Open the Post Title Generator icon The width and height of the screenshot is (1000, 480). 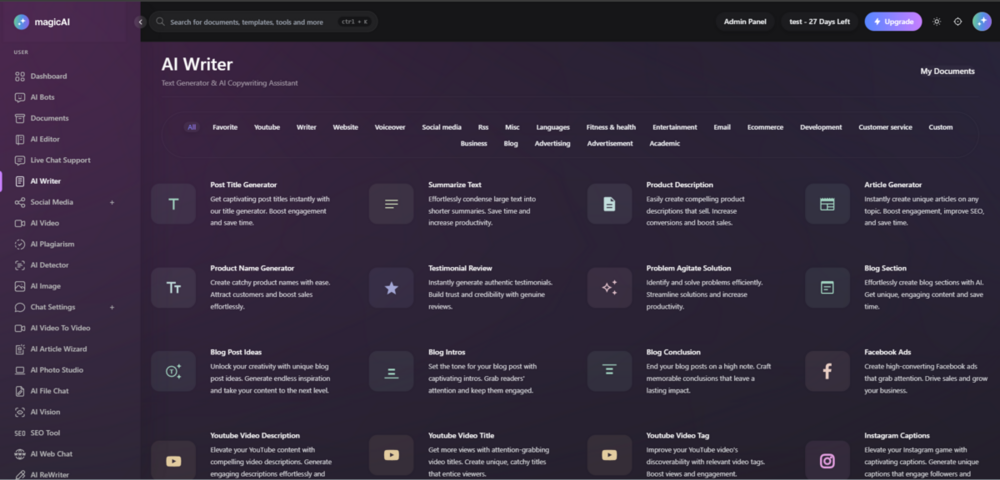(173, 204)
